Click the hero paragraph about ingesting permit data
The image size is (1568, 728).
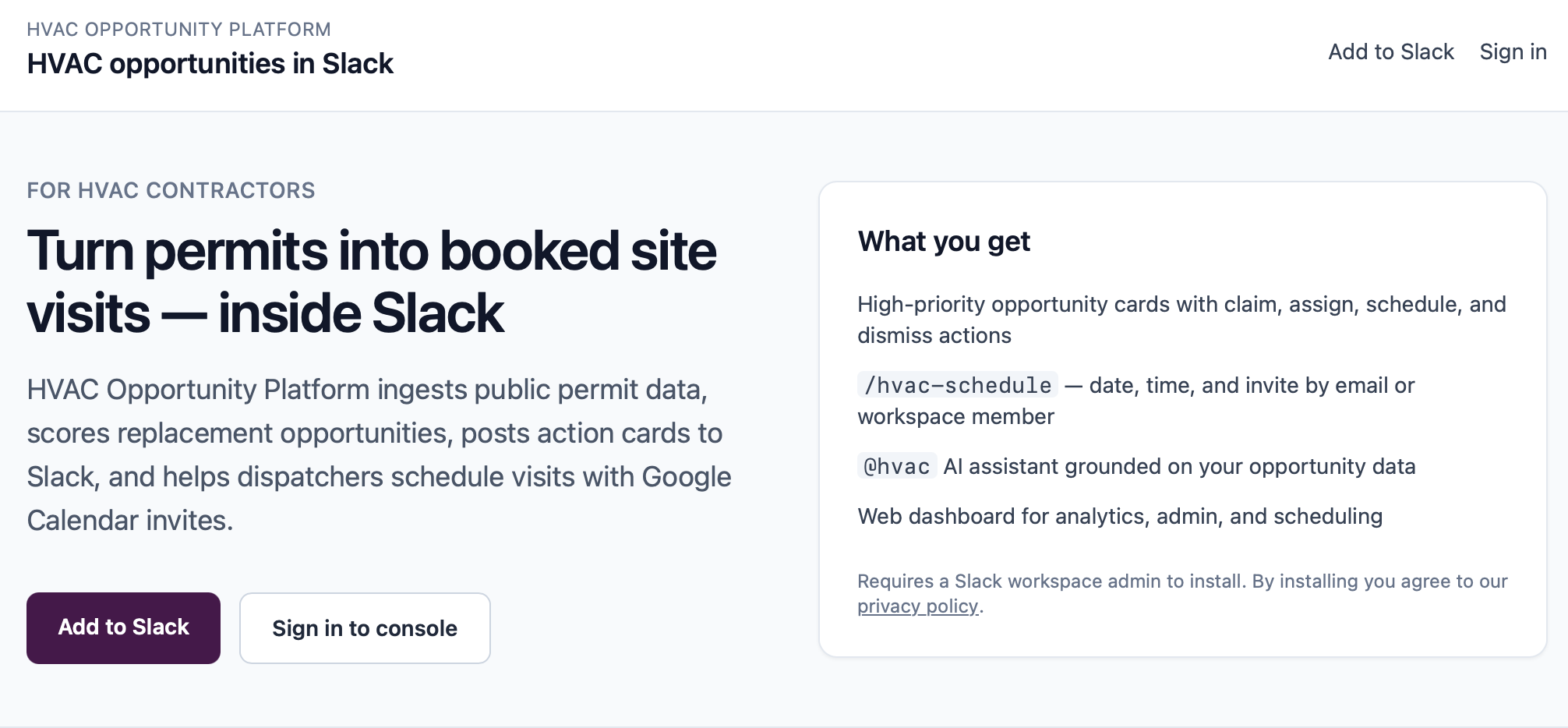tap(379, 454)
